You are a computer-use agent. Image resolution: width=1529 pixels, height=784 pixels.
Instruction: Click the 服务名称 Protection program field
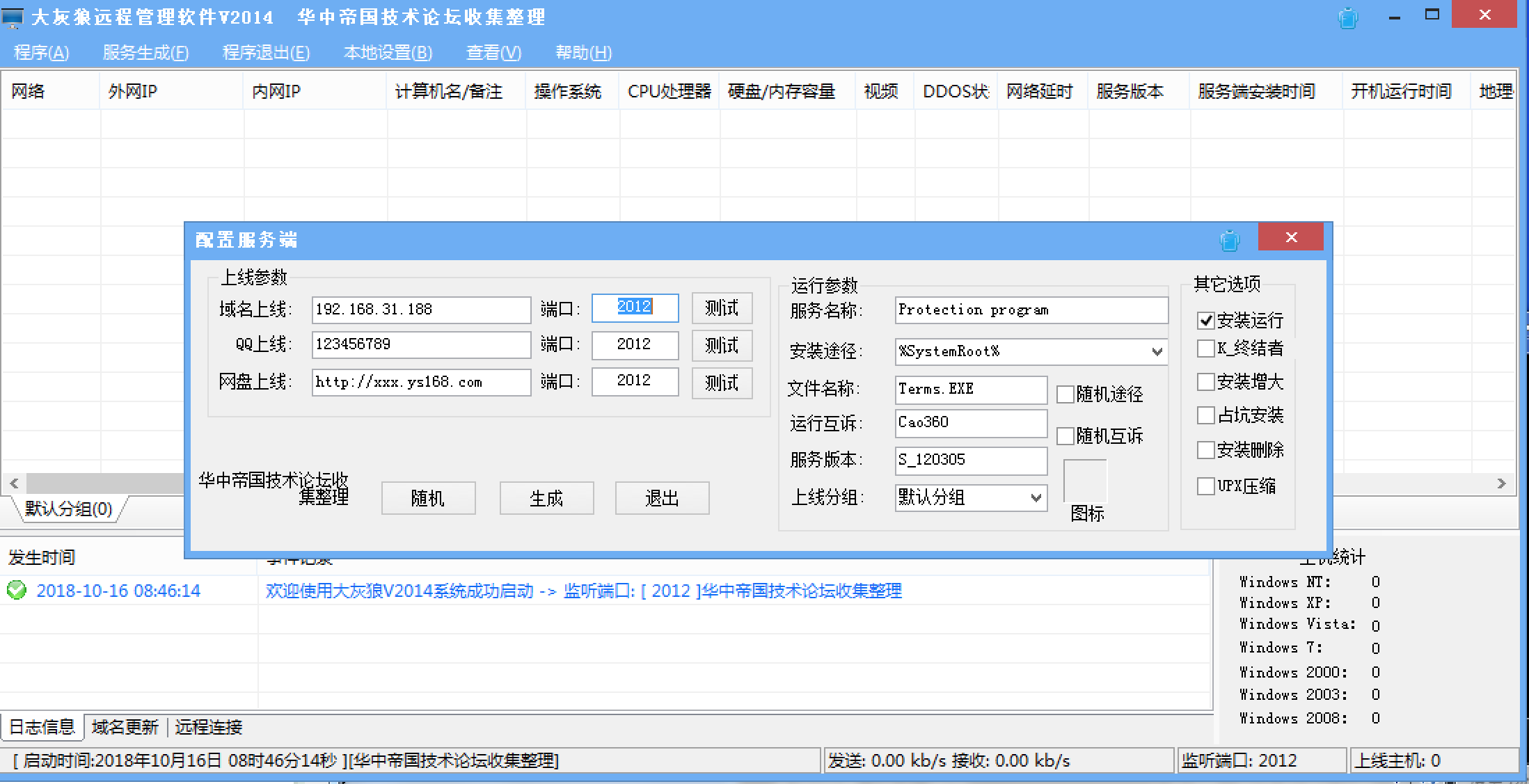coord(1031,310)
